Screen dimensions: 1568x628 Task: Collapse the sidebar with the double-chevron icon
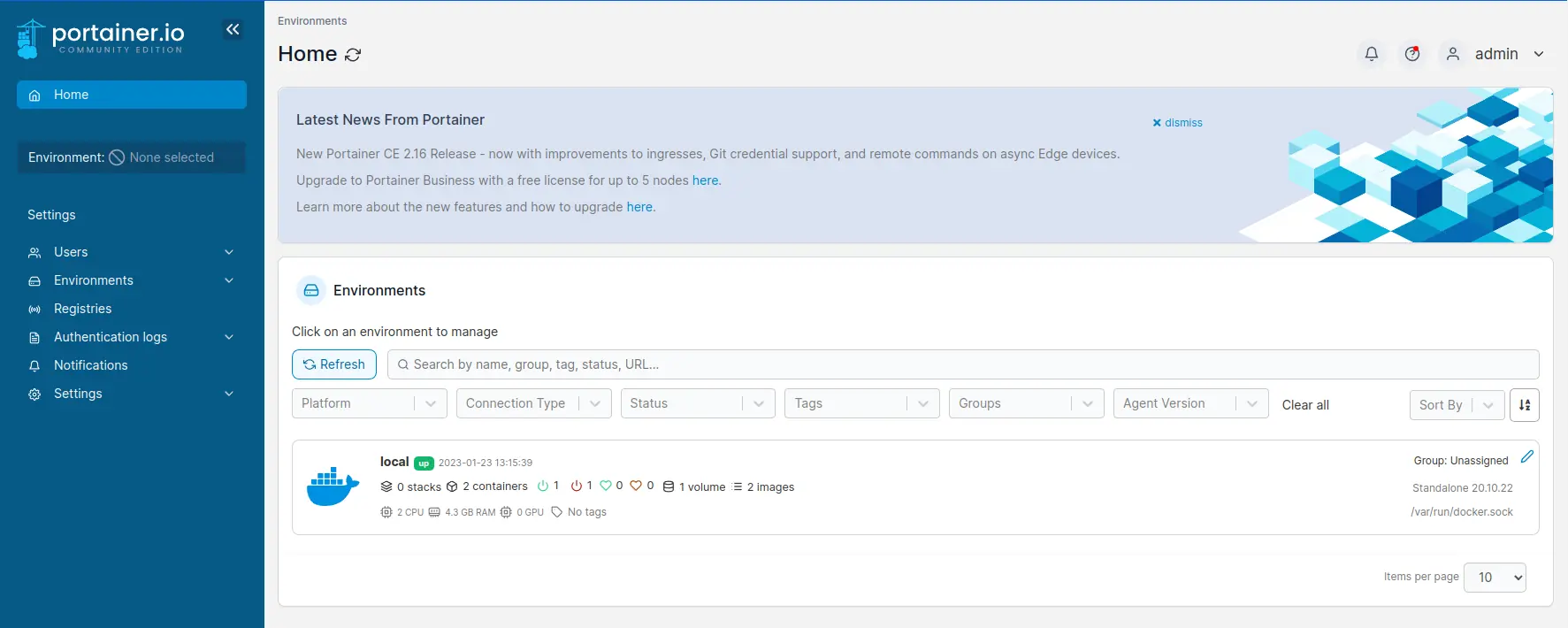pyautogui.click(x=233, y=29)
